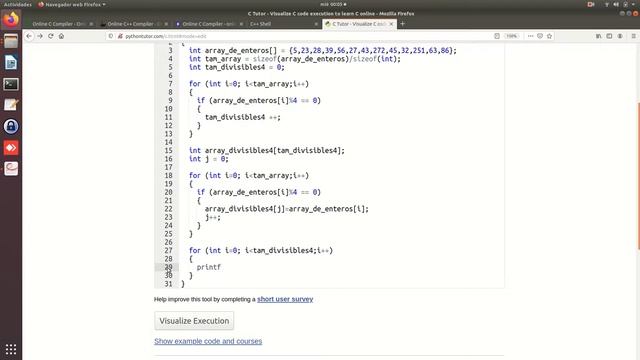Open the top bar clock calendar
Image resolution: width=640 pixels, height=360 pixels.
(333, 4)
